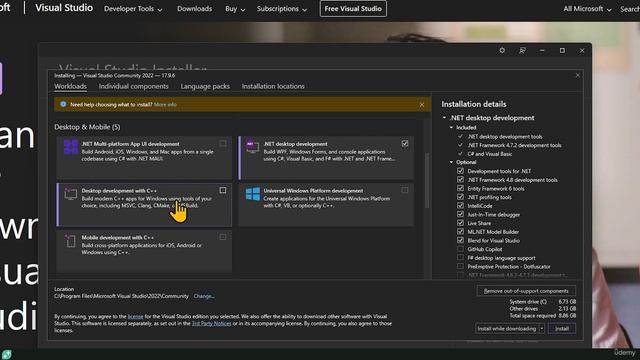The image size is (640, 360).
Task: Maximize the Visual Studio Installer window
Action: (x=562, y=50)
